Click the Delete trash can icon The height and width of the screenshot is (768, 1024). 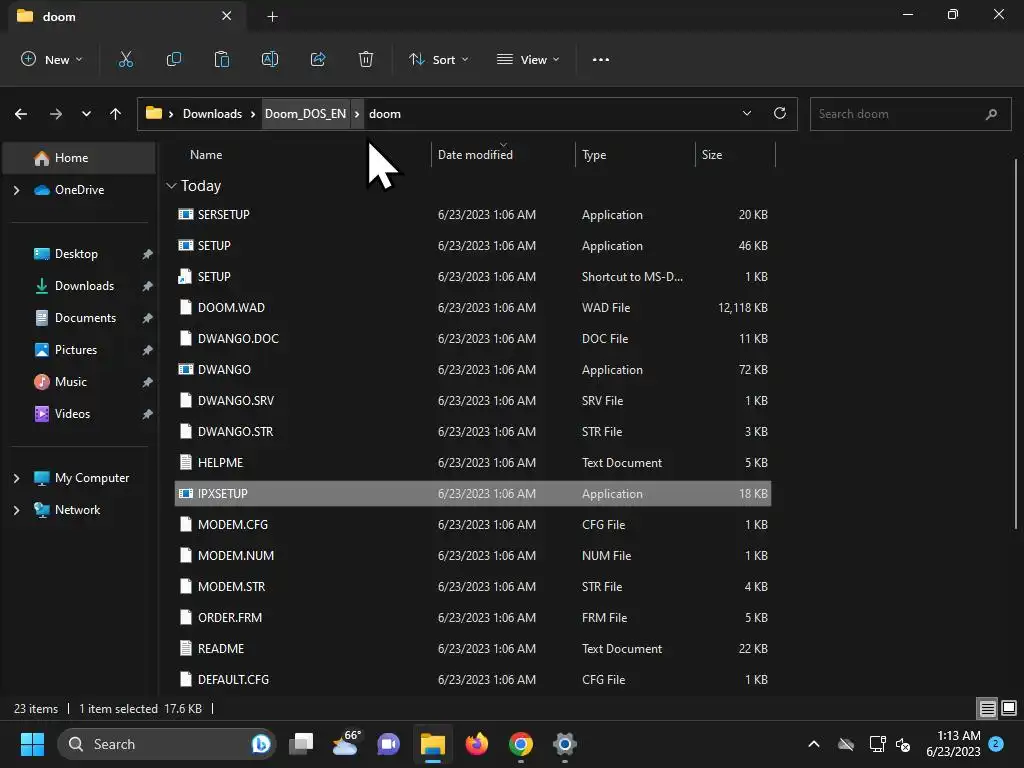tap(366, 59)
